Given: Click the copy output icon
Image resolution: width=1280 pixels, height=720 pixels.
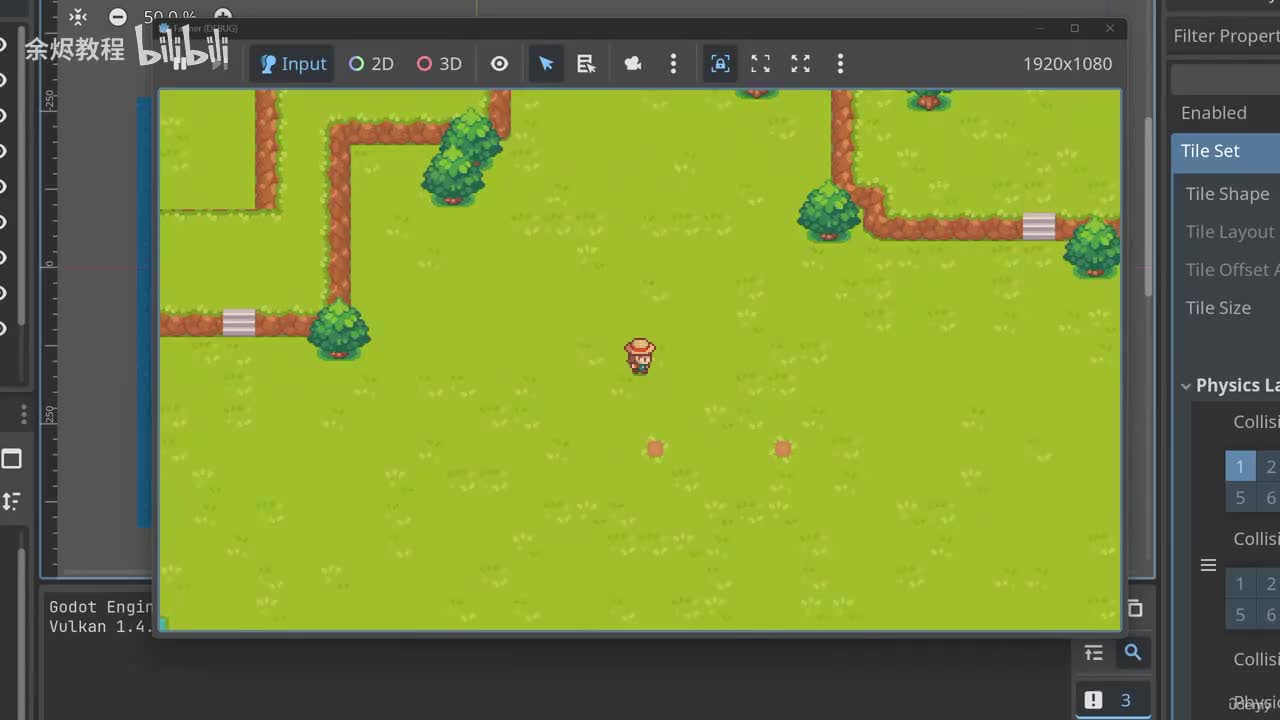Looking at the screenshot, I should click(1135, 608).
